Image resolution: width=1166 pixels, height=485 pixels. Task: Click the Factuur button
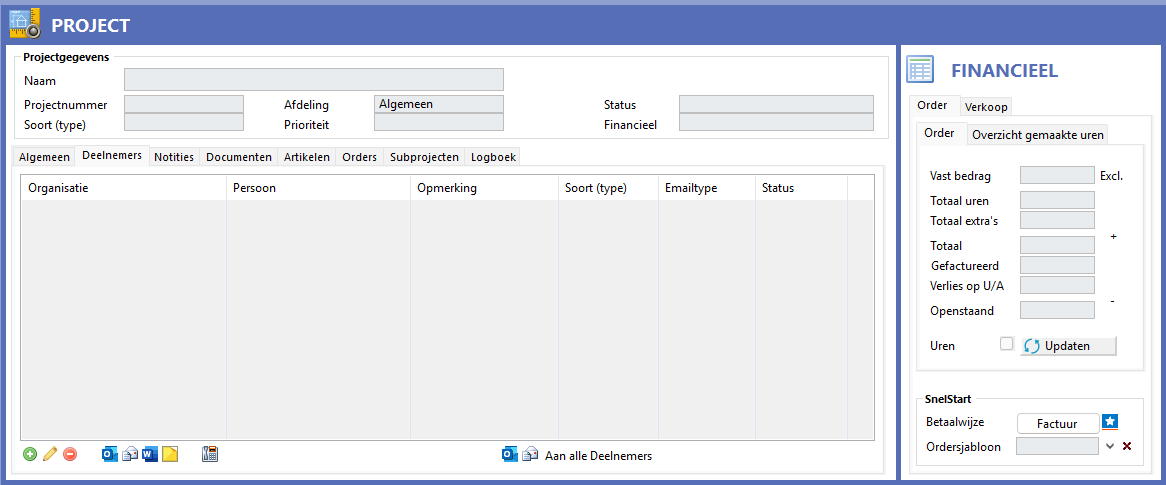point(1057,423)
